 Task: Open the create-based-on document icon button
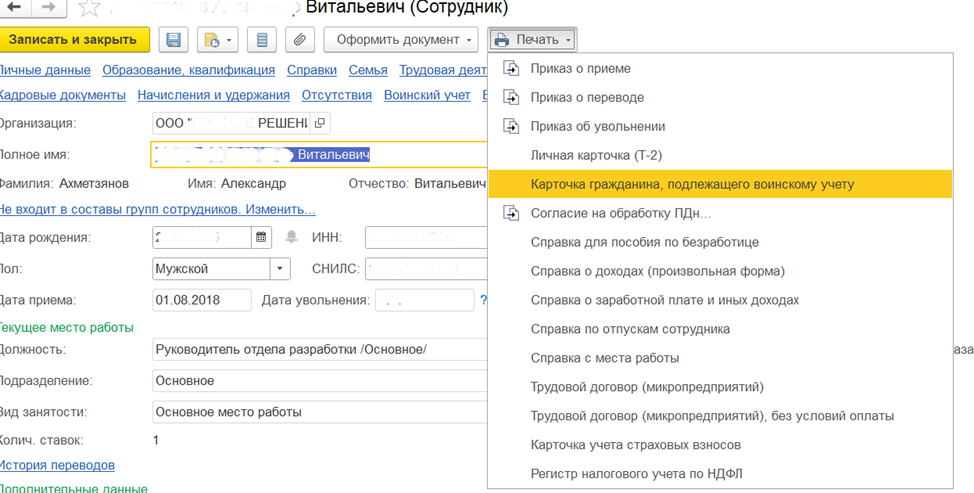(x=218, y=40)
